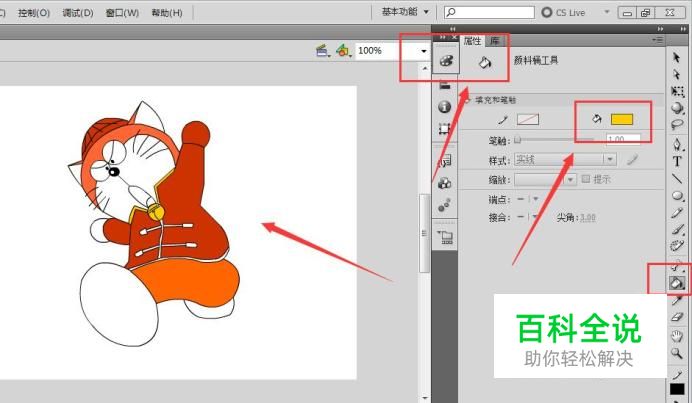Click the edit stroke style pencil button

(x=632, y=159)
